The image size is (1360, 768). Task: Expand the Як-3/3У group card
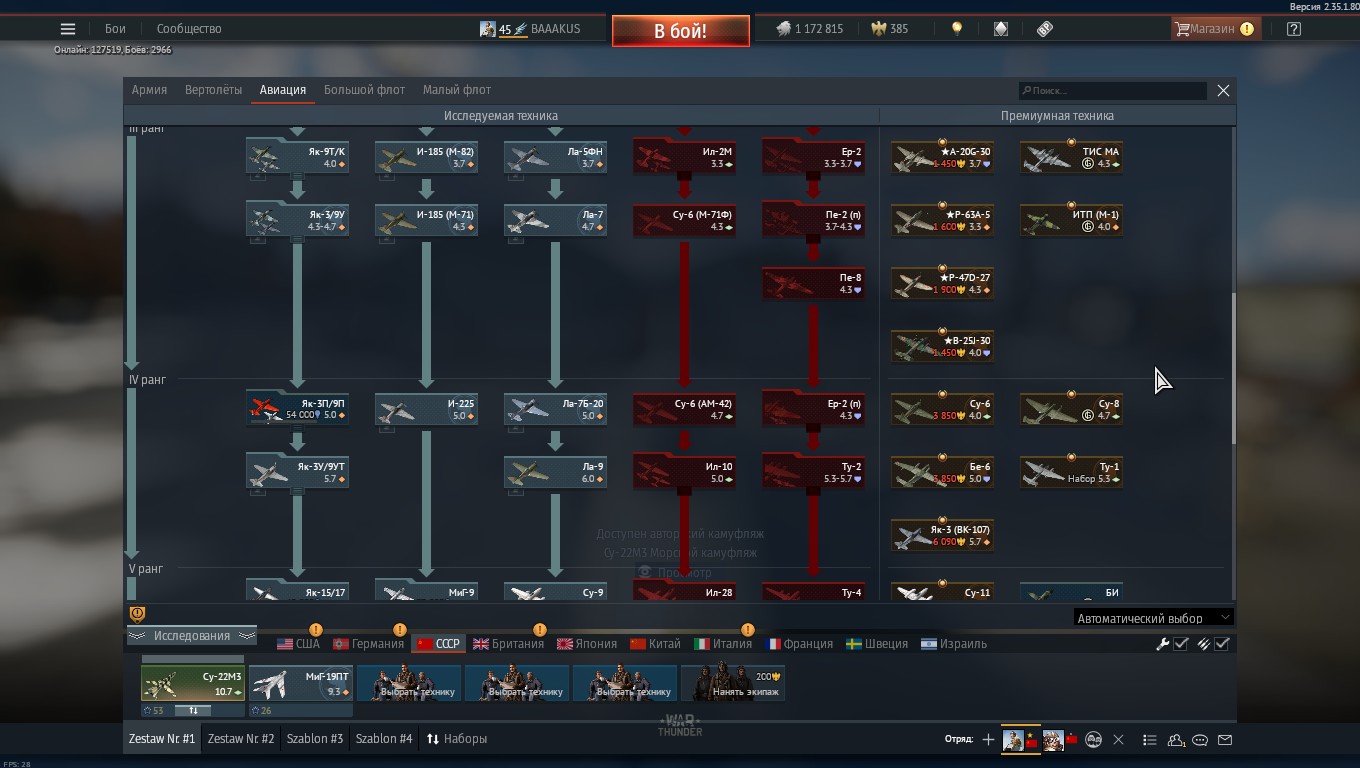tap(297, 220)
